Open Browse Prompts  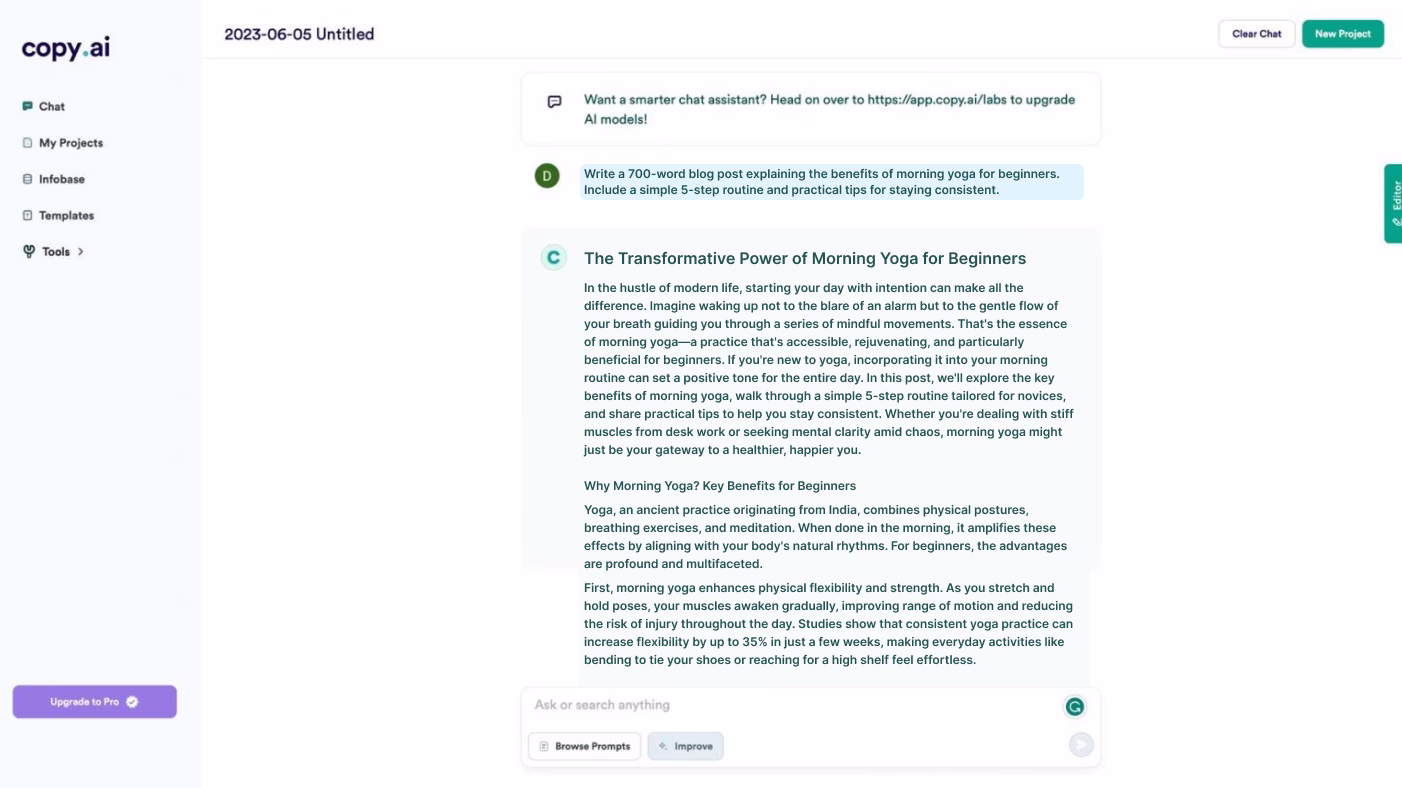[x=584, y=746]
